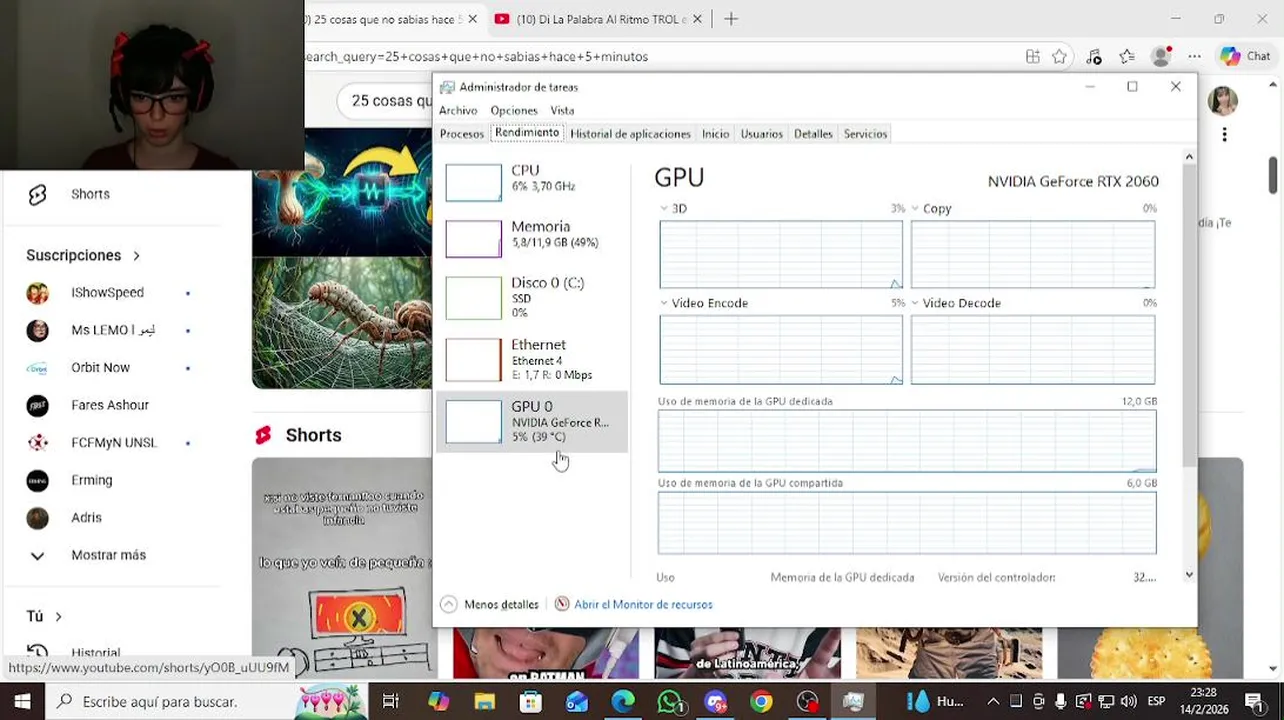Open Historial in YouTube sidebar
This screenshot has height=720, width=1284.
tap(95, 653)
